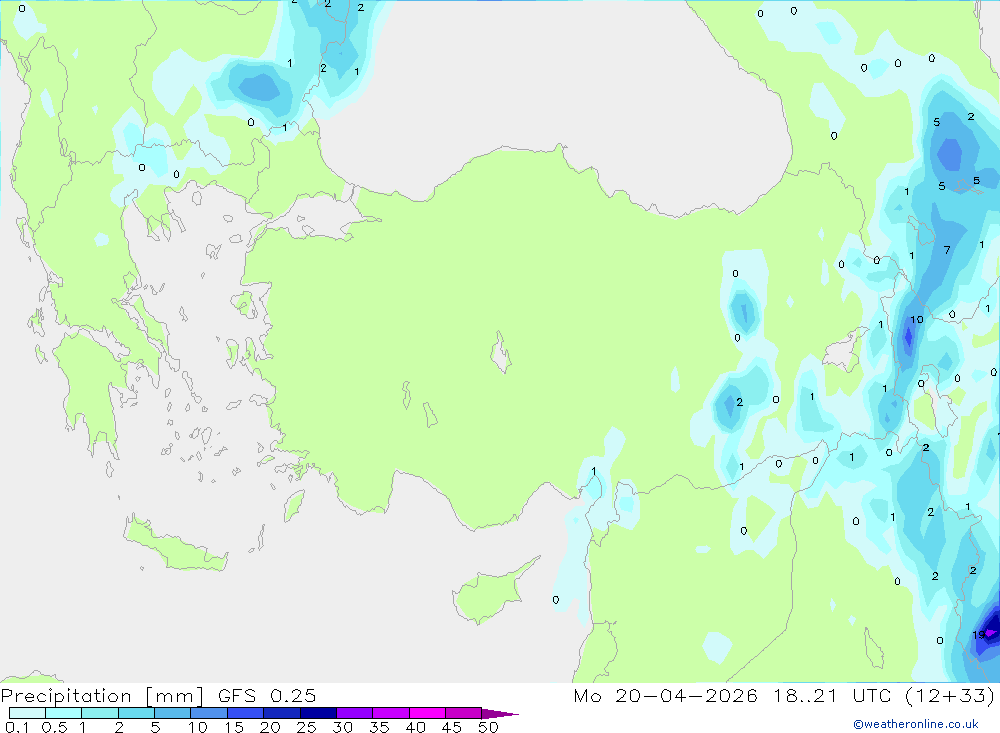Click the 10–15 mm legend color box
The image size is (1000, 733).
[x=209, y=713]
